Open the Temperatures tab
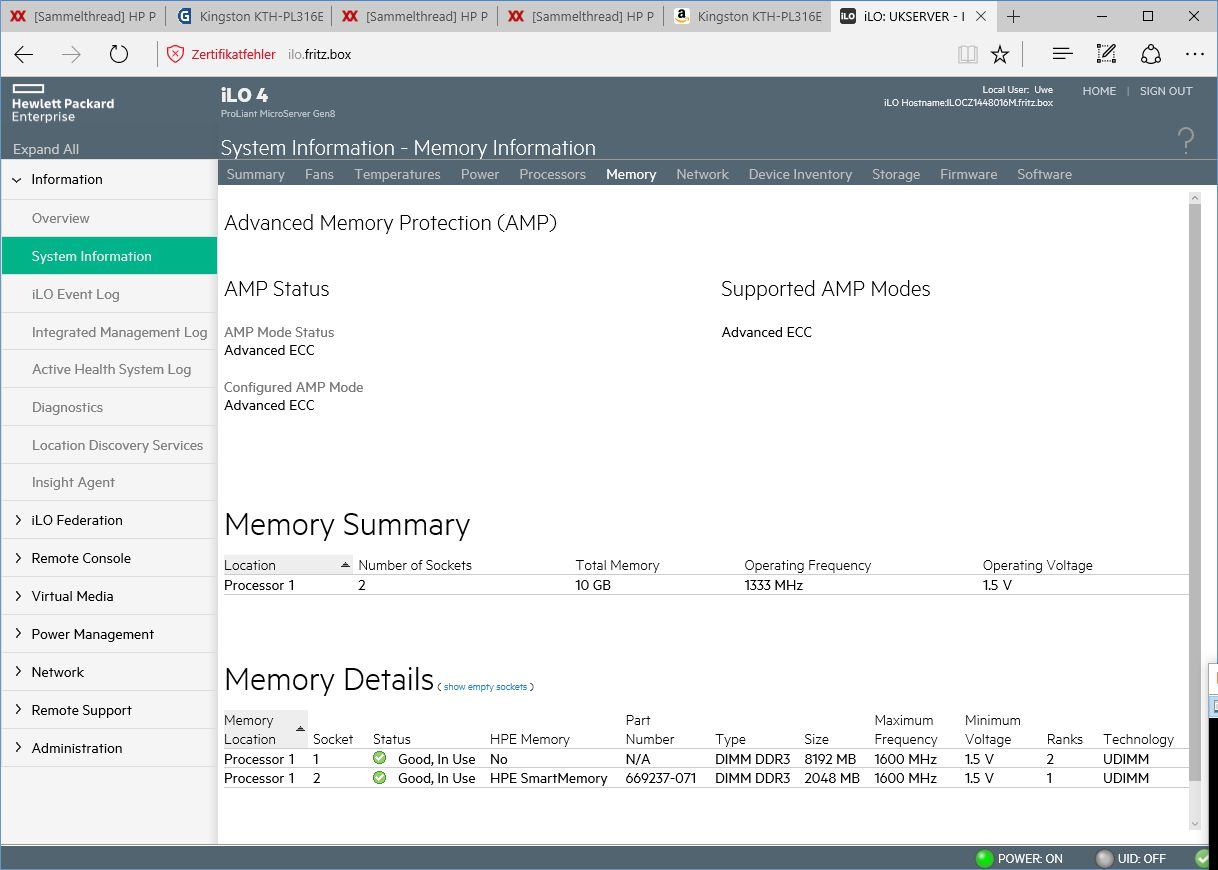1218x870 pixels. tap(397, 174)
